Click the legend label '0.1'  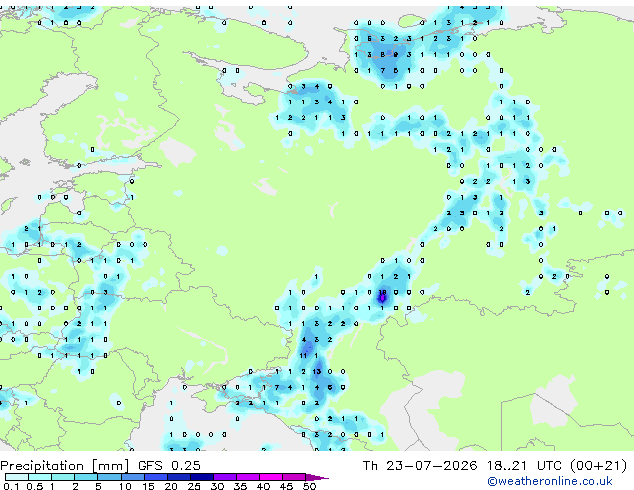coord(11,486)
